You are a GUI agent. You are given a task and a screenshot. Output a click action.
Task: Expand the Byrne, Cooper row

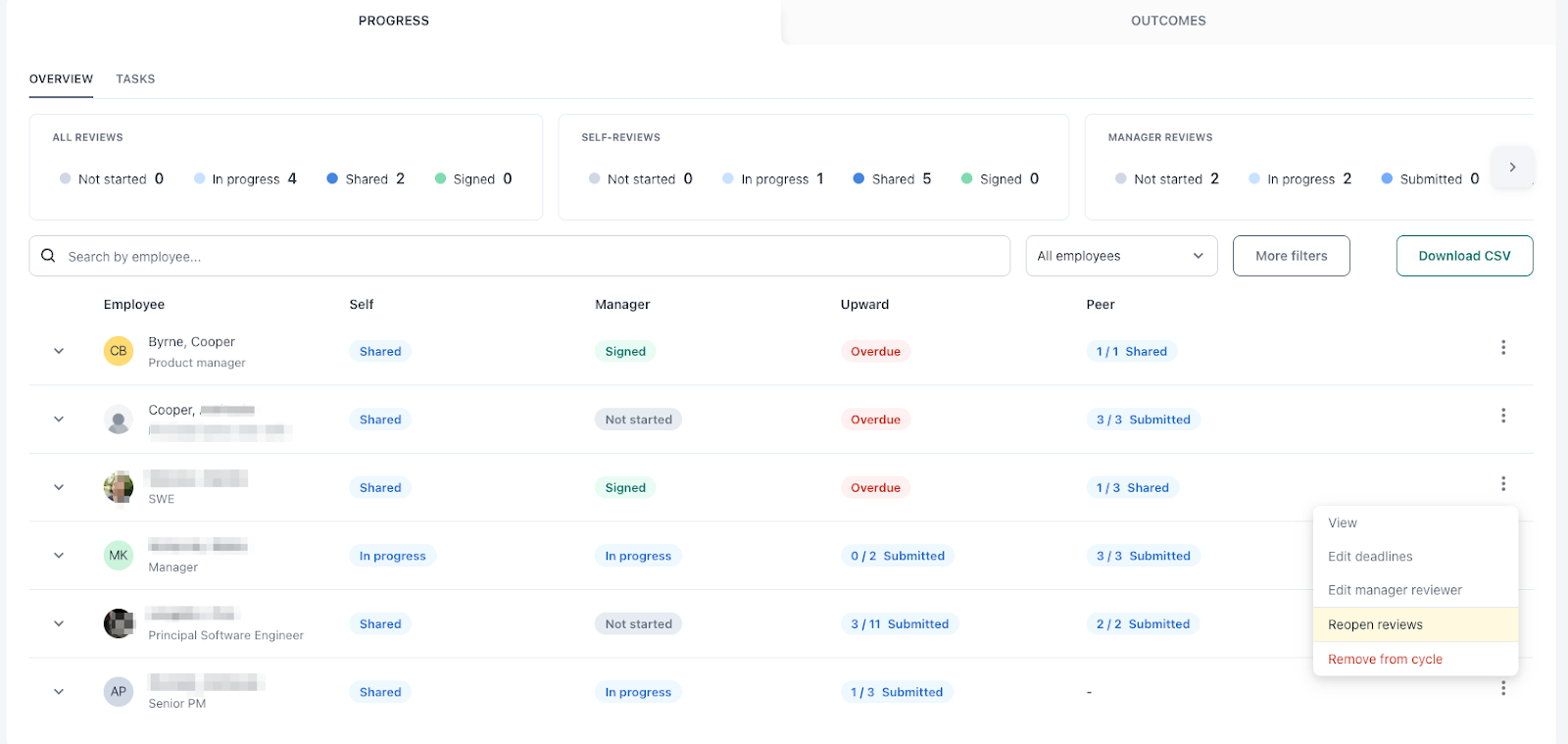pyautogui.click(x=59, y=351)
